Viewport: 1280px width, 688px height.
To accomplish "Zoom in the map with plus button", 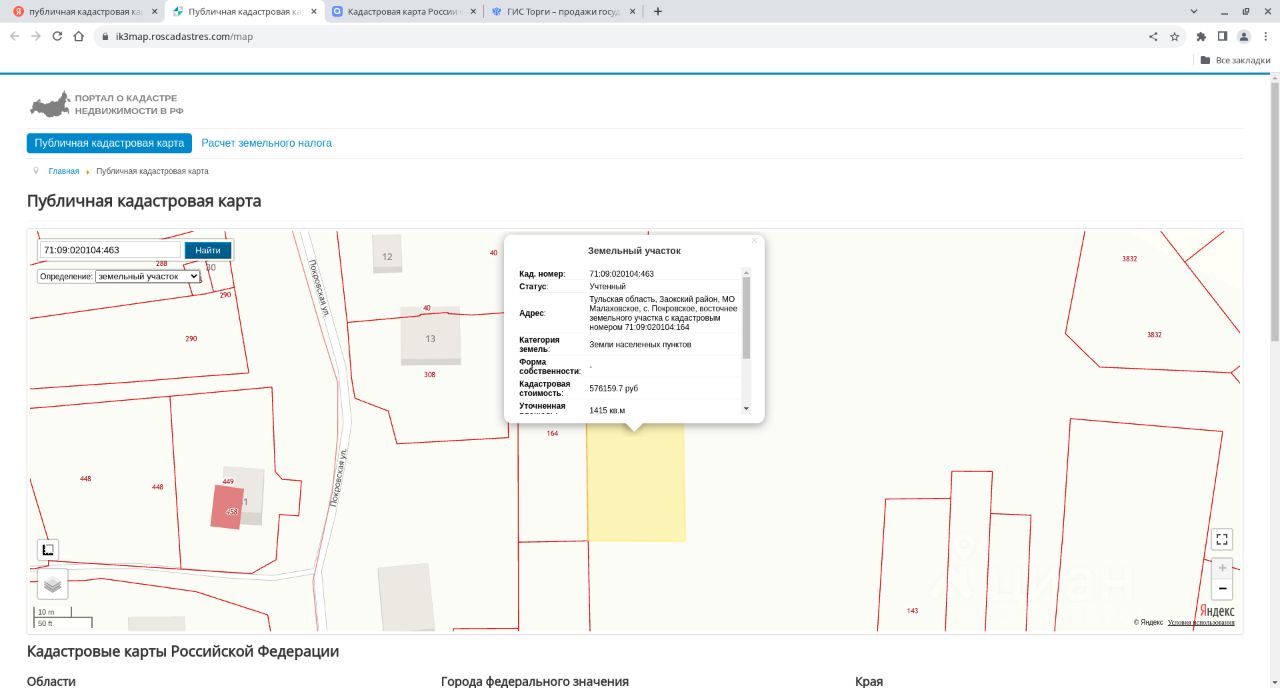I will (x=1222, y=568).
